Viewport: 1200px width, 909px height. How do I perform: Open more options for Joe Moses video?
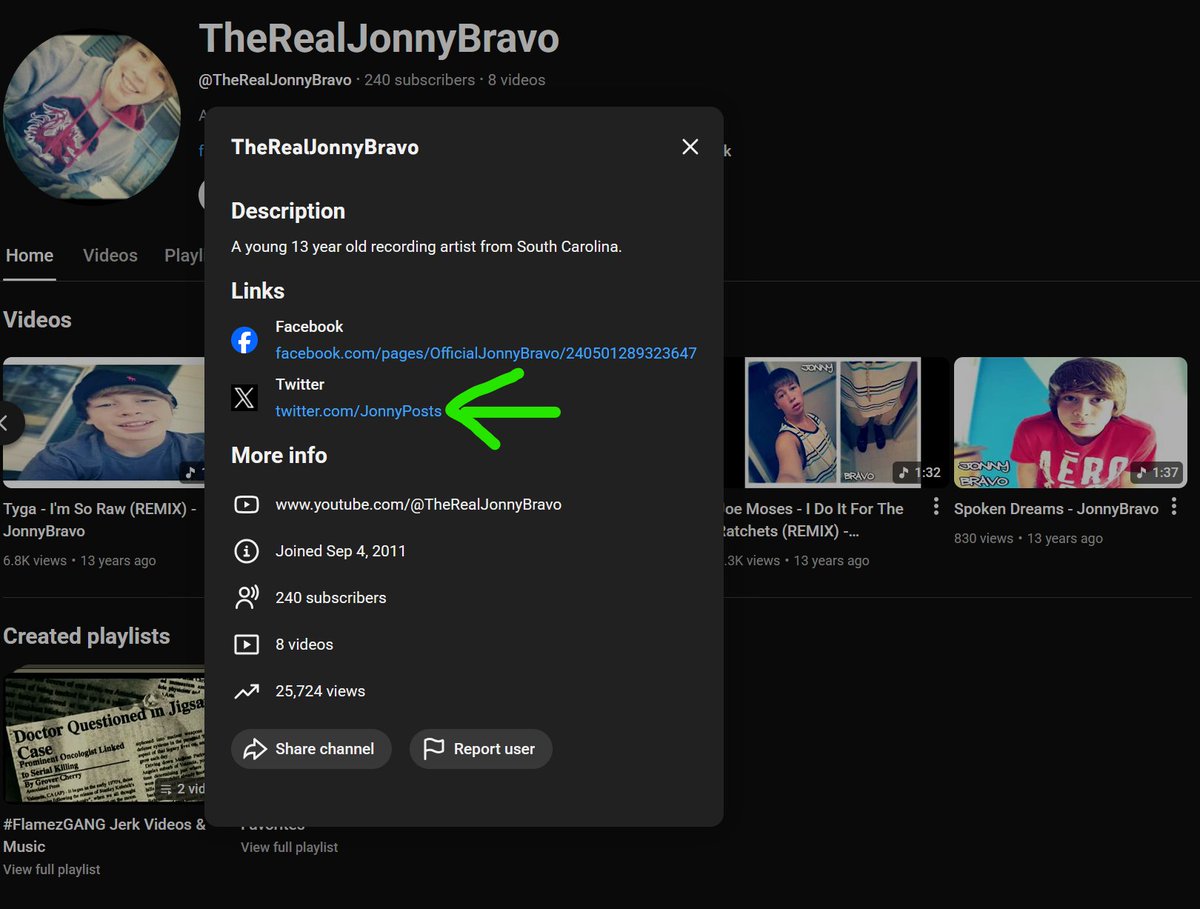point(936,507)
